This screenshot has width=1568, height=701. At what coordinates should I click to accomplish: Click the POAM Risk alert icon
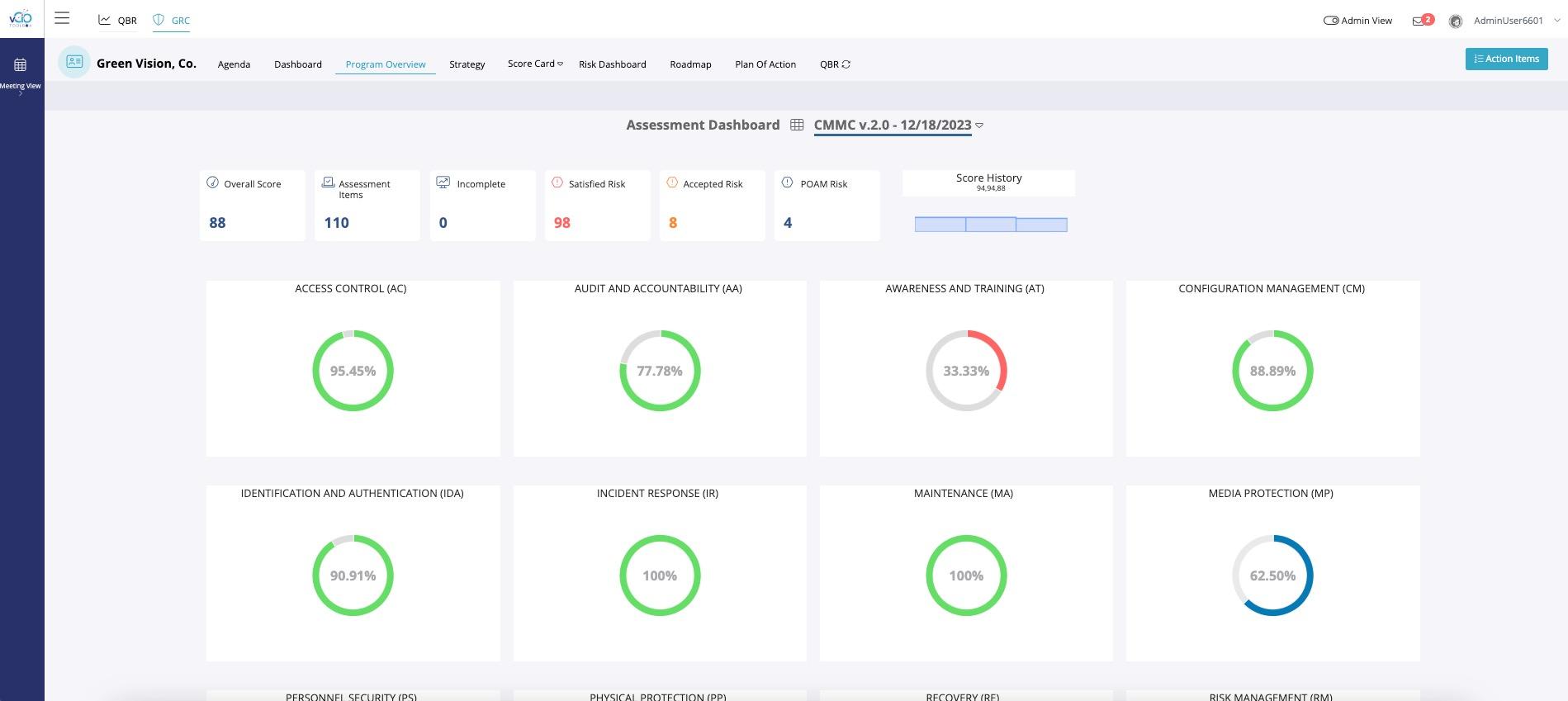click(x=787, y=182)
